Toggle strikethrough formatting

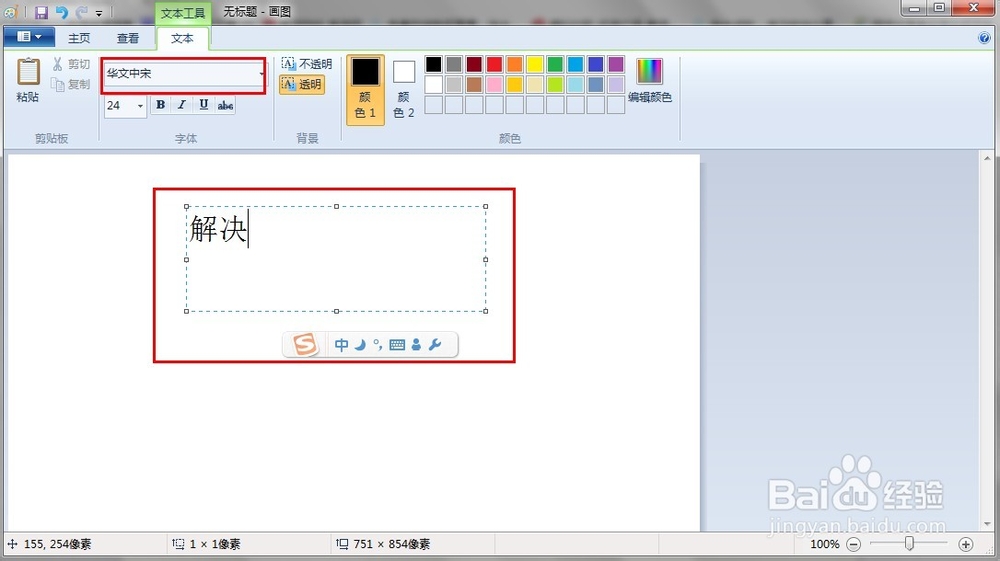(x=225, y=105)
